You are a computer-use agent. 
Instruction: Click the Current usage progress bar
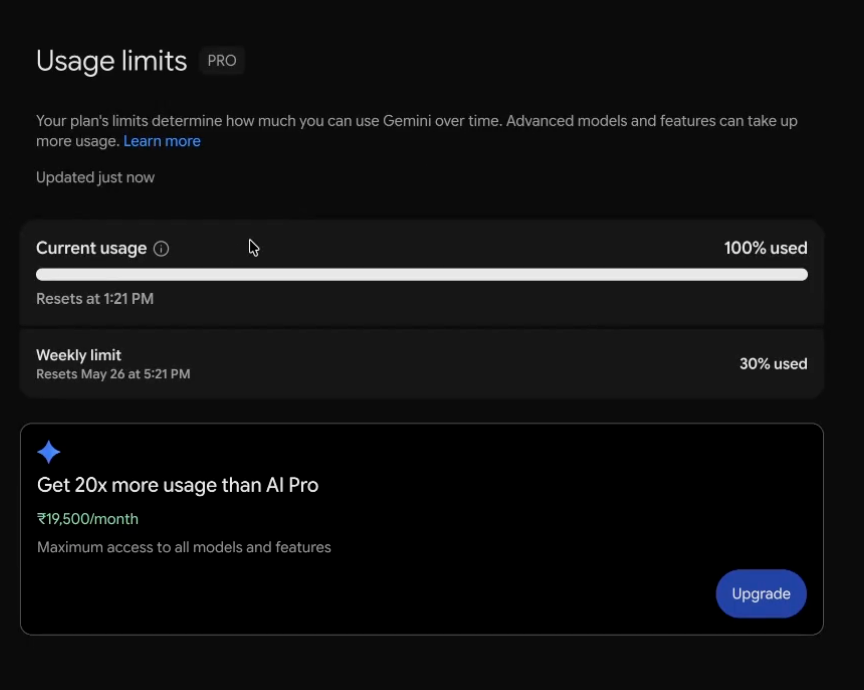click(422, 274)
